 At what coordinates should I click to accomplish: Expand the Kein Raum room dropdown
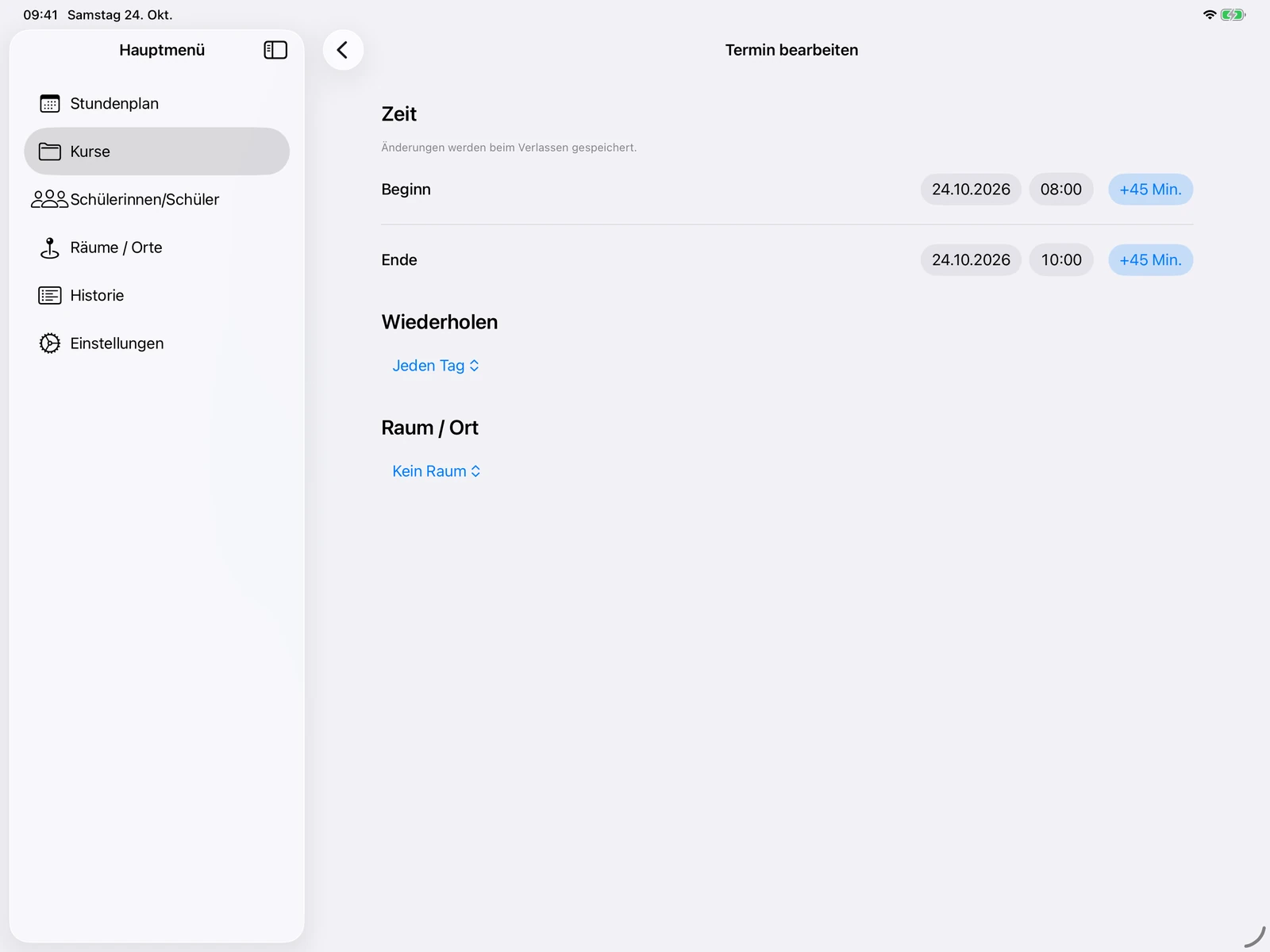[x=437, y=471]
